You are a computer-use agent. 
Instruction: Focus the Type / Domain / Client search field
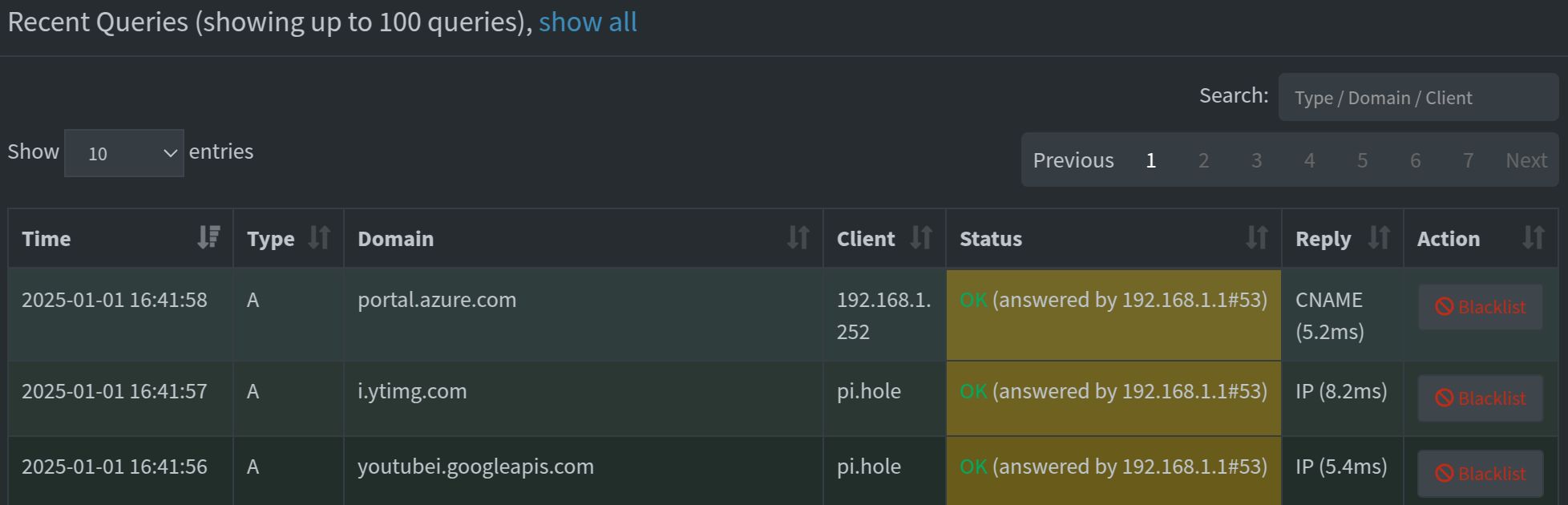(1418, 97)
